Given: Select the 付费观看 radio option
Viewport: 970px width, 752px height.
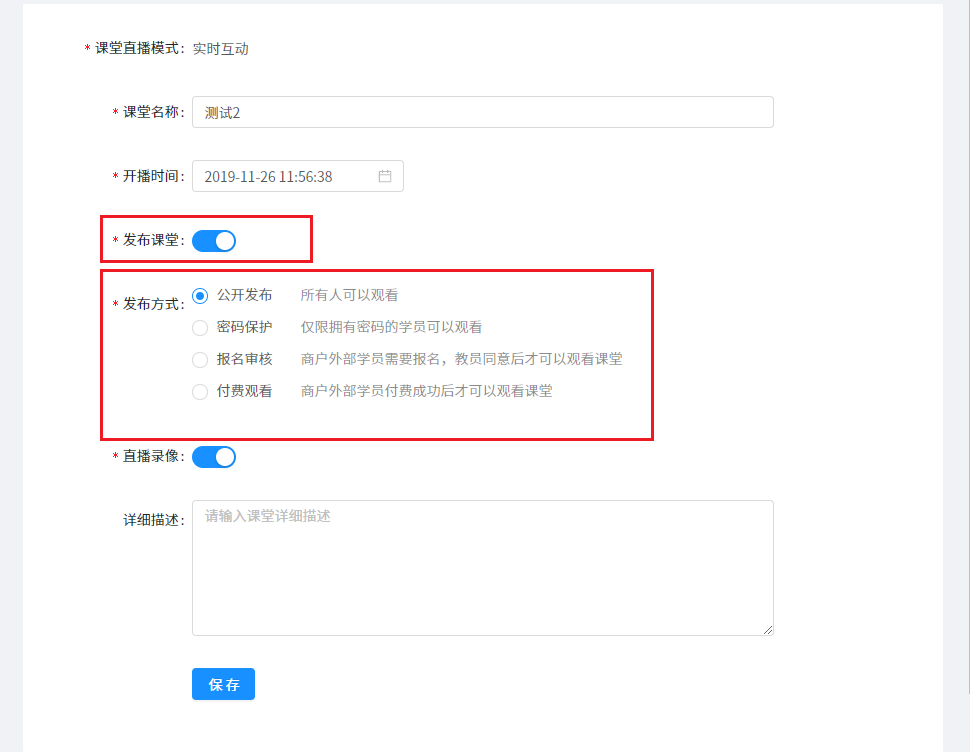Looking at the screenshot, I should pos(200,391).
